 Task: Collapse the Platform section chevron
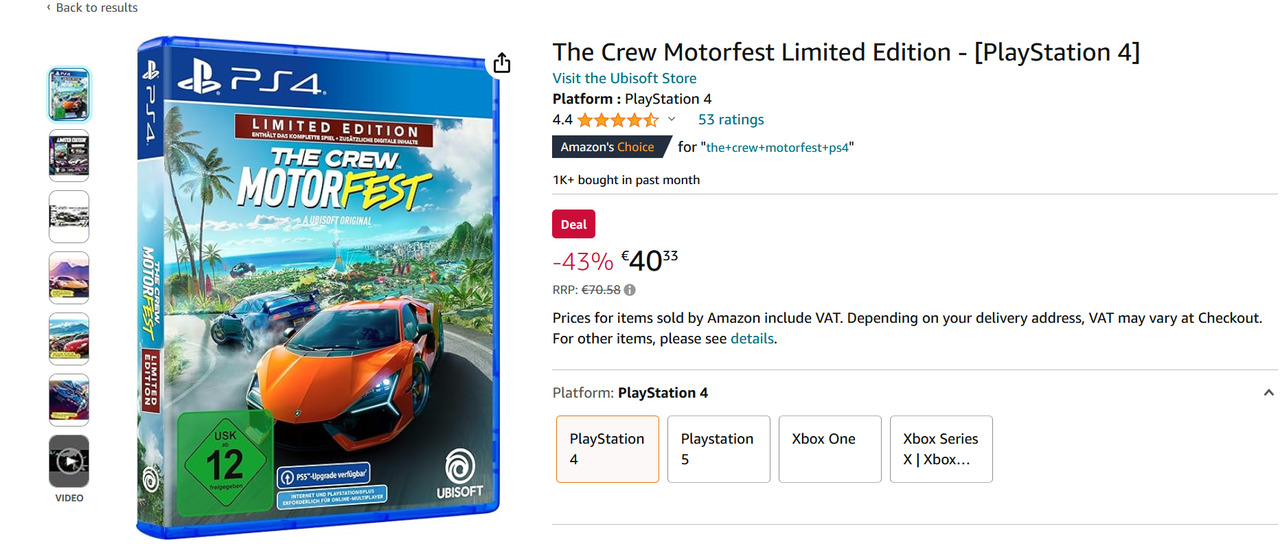1268,393
